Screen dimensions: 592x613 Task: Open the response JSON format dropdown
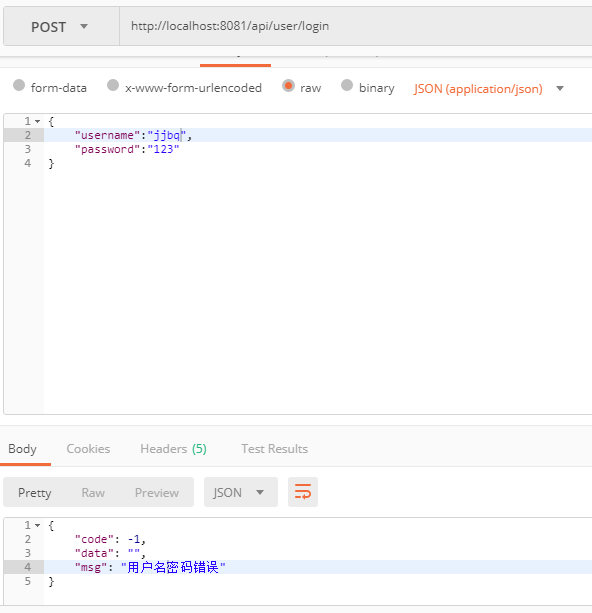pyautogui.click(x=240, y=492)
